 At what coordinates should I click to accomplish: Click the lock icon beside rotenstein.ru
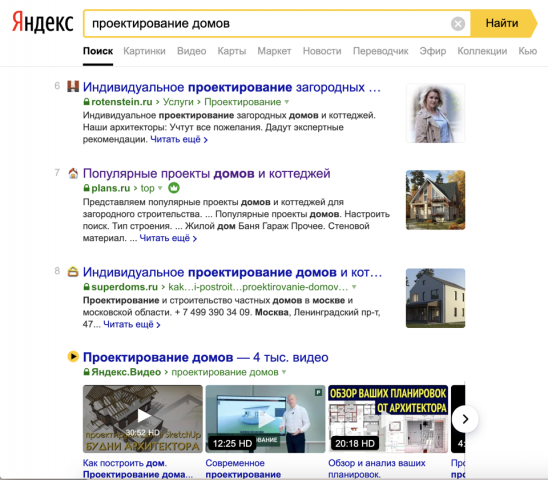[86, 102]
